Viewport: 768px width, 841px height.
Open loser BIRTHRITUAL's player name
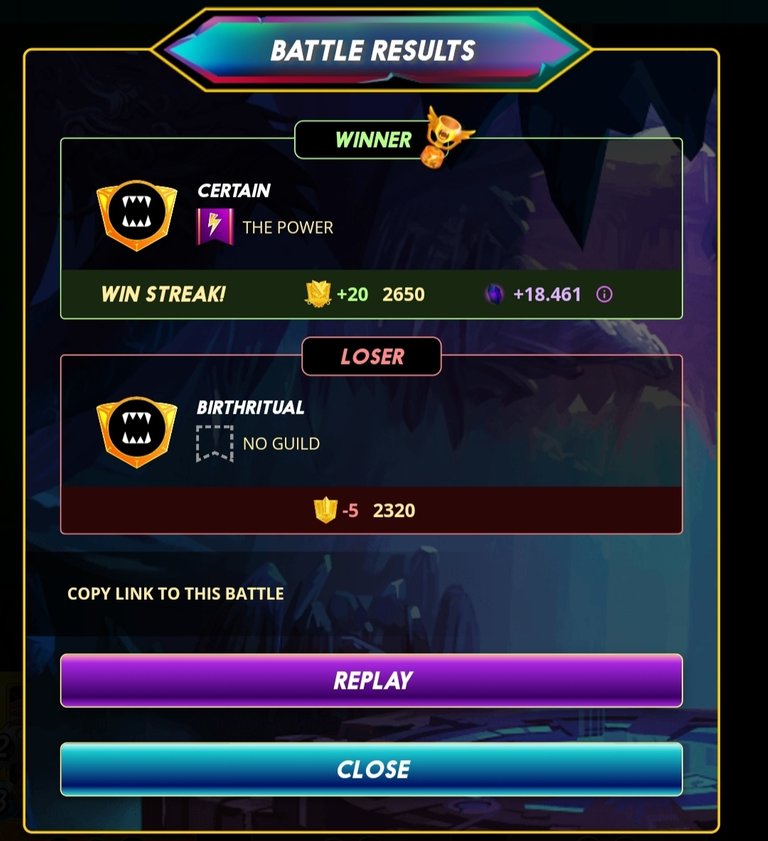coord(250,407)
